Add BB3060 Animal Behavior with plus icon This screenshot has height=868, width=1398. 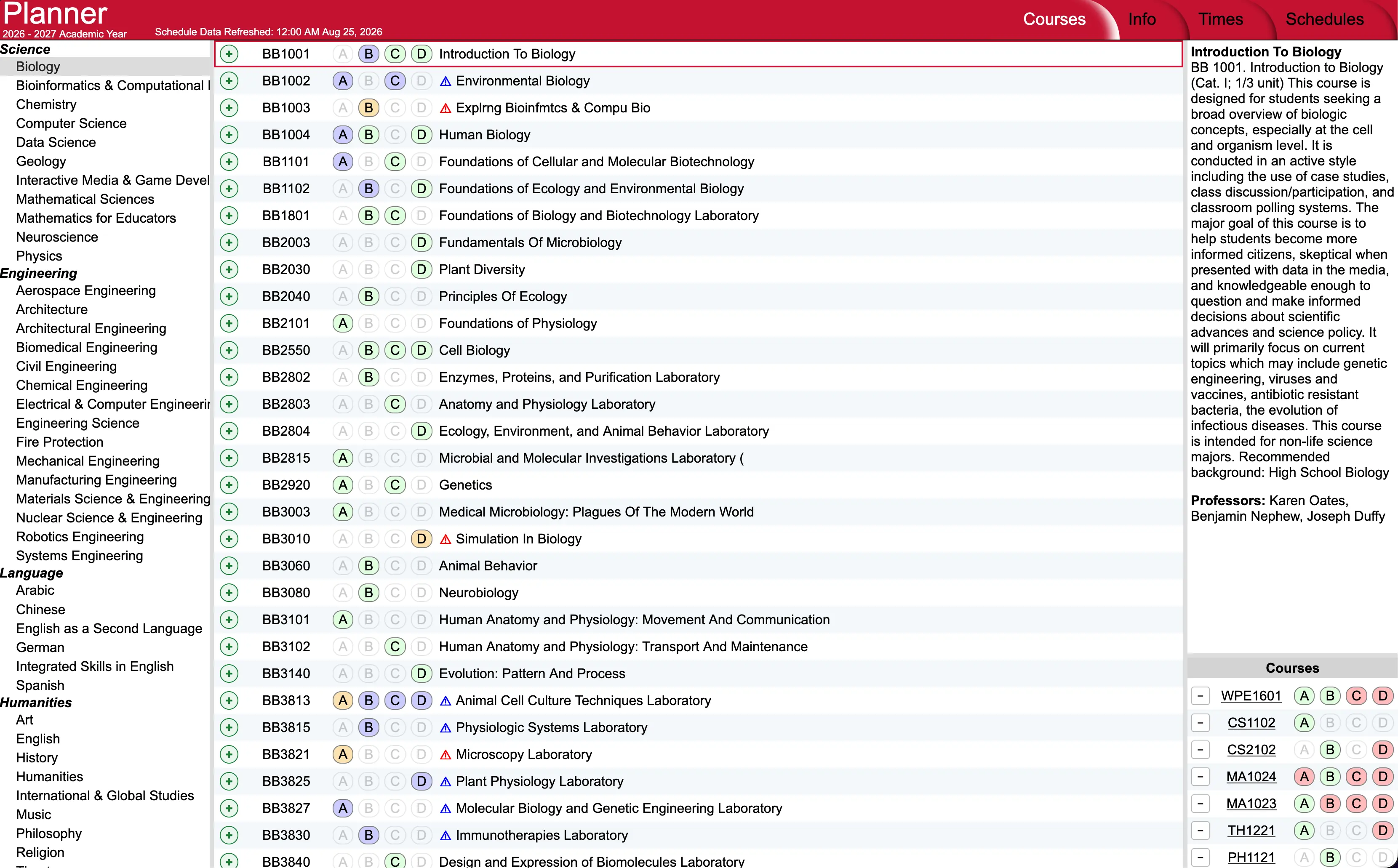(229, 566)
